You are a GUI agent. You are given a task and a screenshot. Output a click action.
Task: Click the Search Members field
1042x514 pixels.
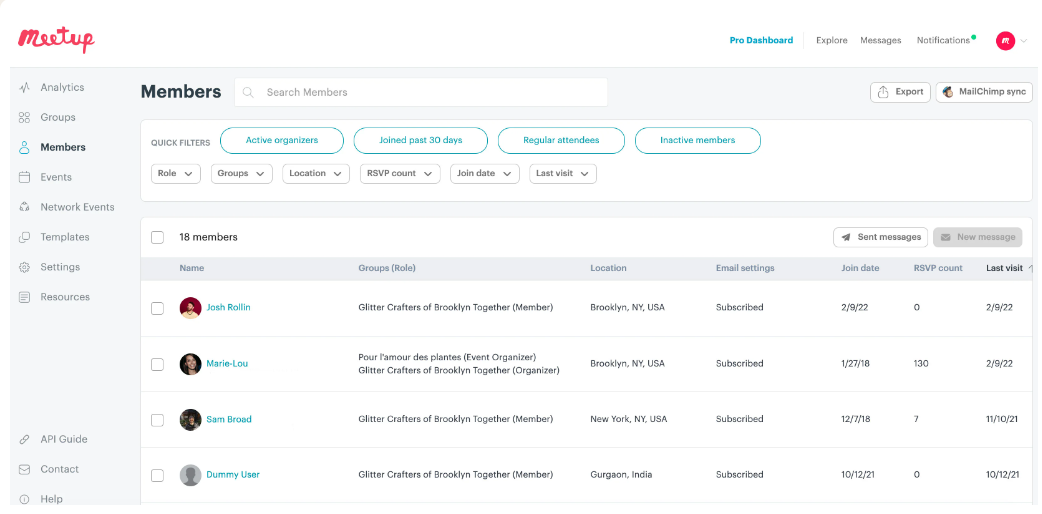(430, 93)
